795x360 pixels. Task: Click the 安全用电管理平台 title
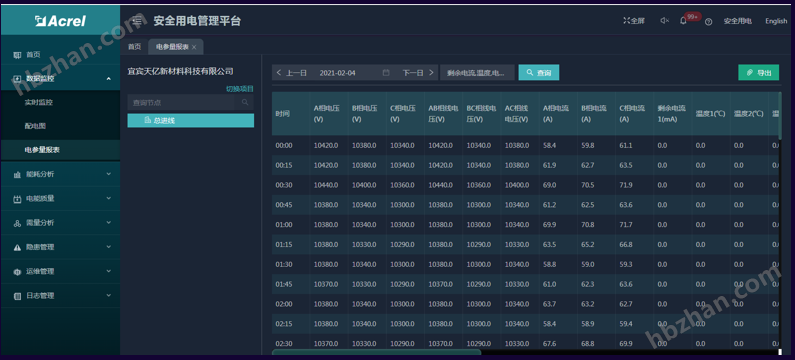pyautogui.click(x=197, y=21)
